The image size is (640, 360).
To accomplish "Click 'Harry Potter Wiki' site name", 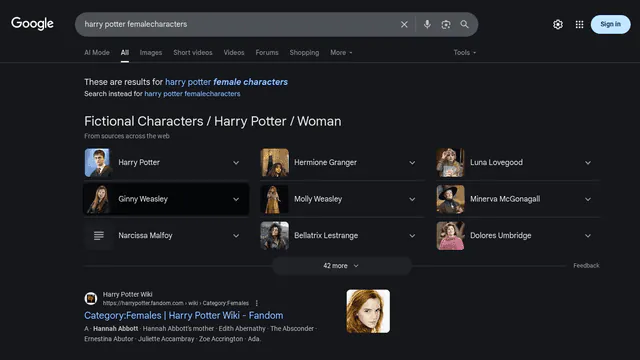I will (127, 294).
